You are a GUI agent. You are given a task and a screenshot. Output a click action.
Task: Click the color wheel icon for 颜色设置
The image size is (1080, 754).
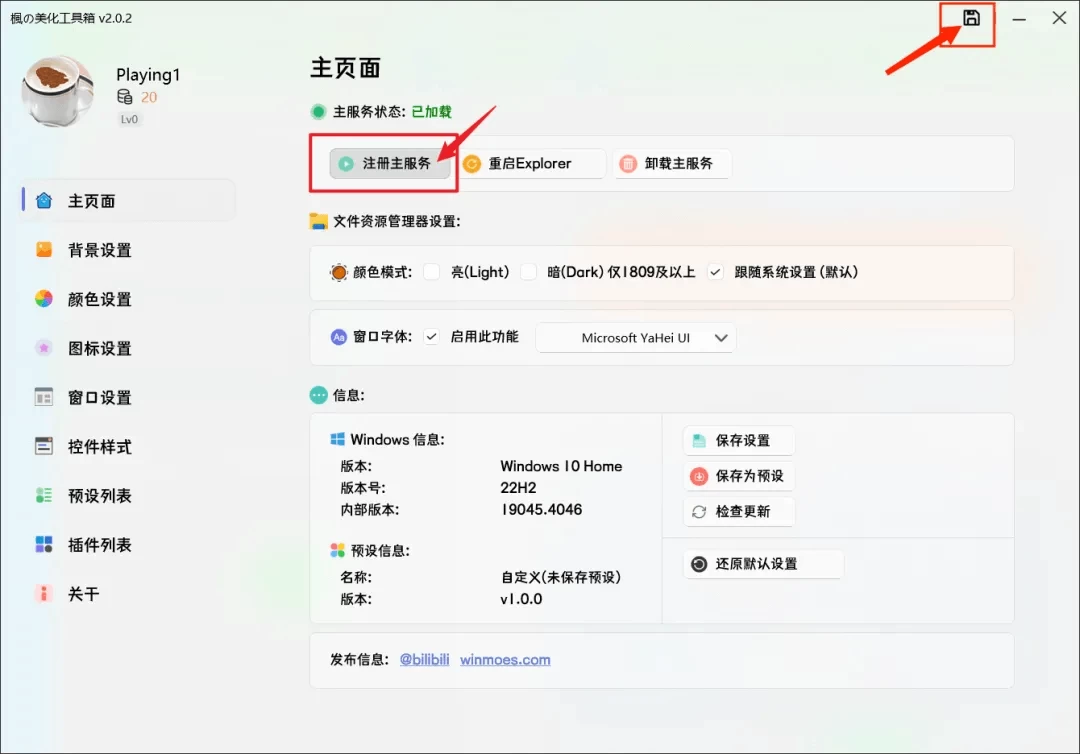44,298
